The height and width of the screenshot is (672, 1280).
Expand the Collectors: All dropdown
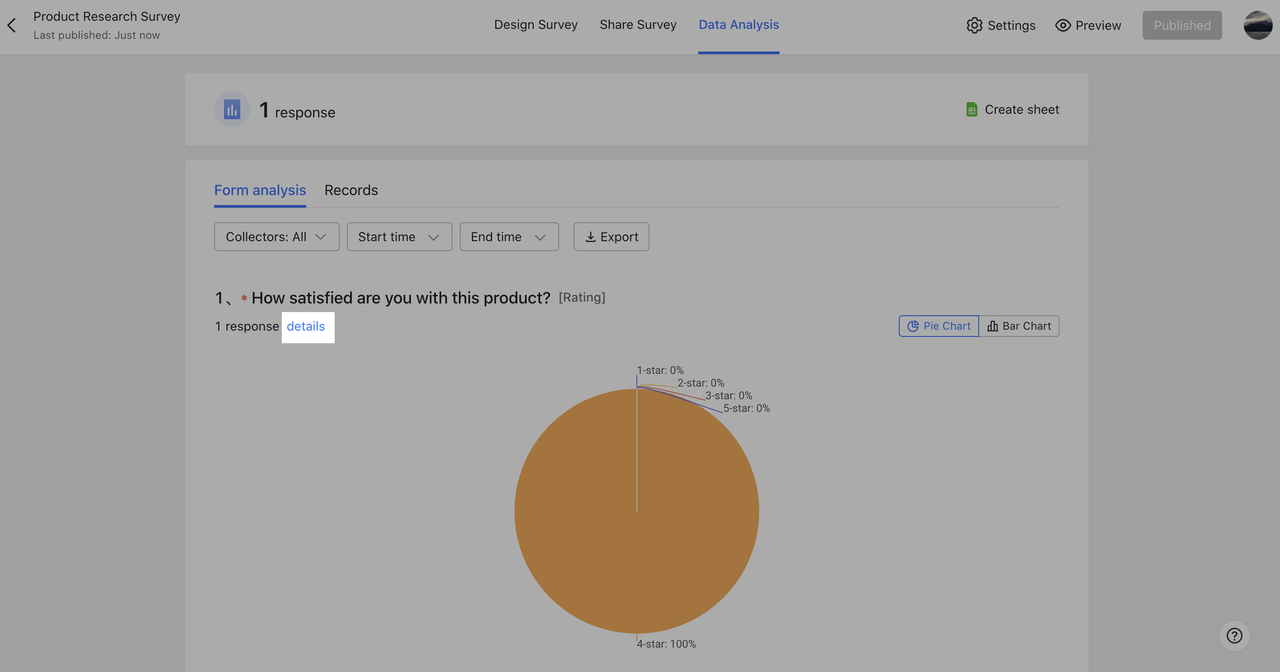(x=276, y=237)
